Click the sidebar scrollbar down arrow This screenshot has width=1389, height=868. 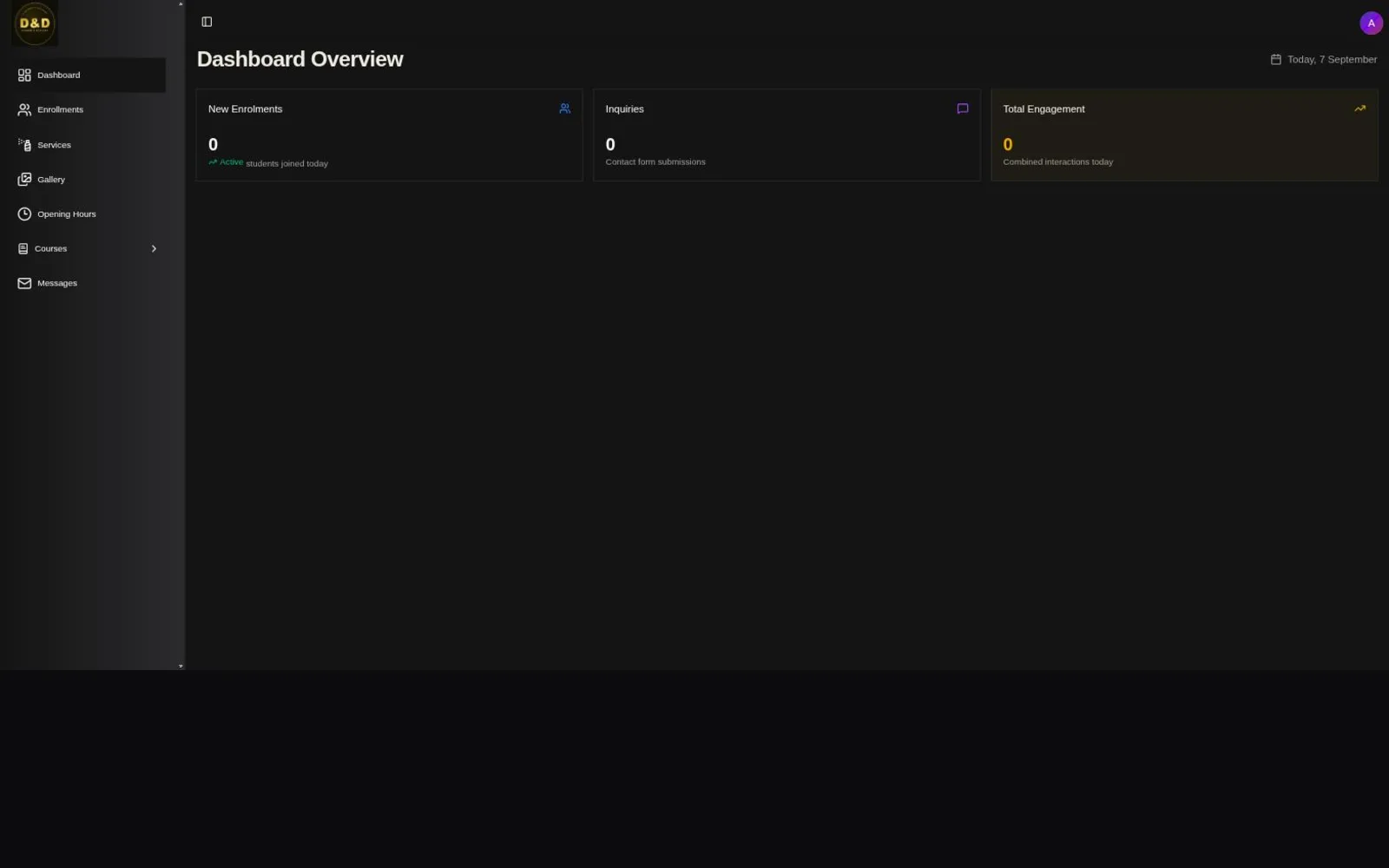[x=181, y=667]
